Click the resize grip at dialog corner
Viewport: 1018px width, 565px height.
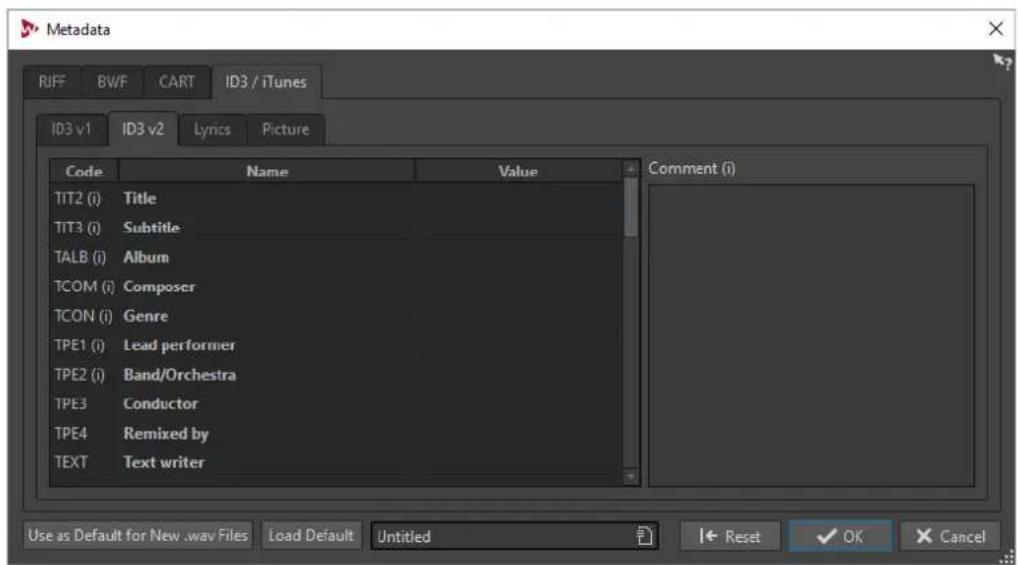tap(1007, 557)
